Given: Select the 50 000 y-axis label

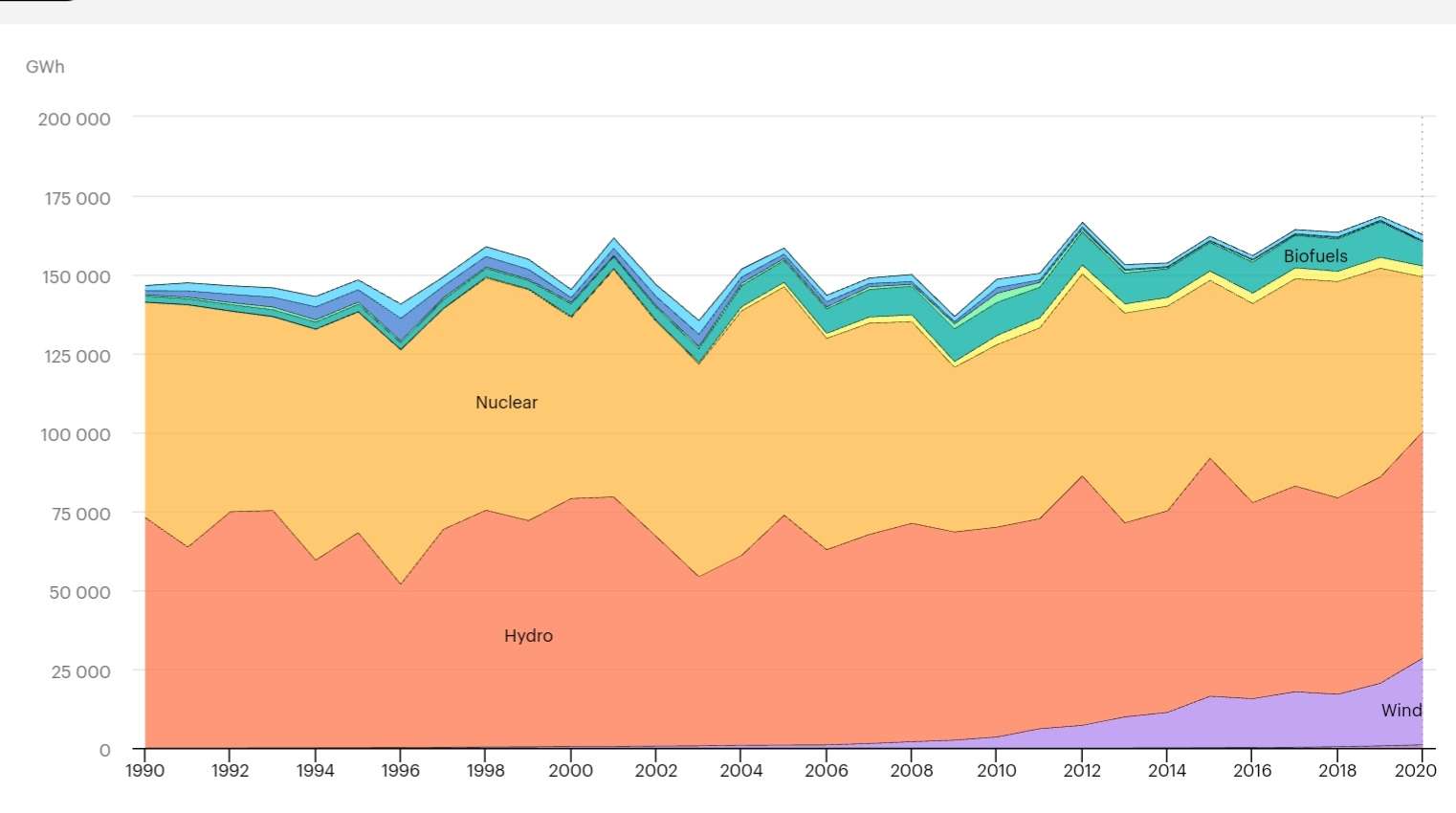Looking at the screenshot, I should click(x=78, y=593).
